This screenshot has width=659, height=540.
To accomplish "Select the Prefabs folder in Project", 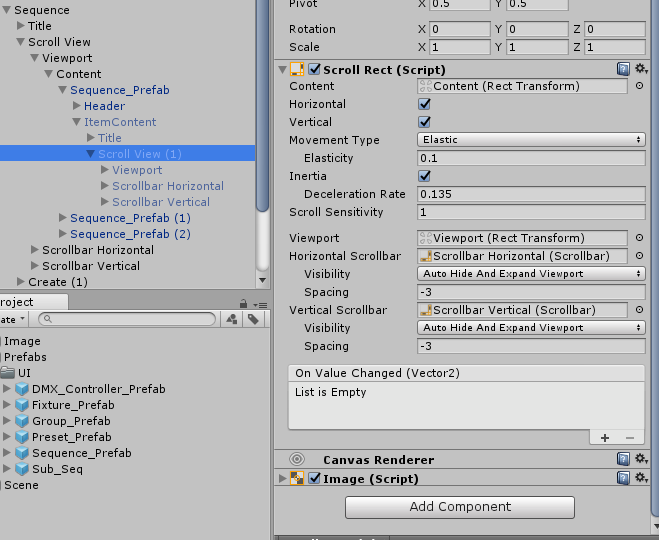I will pos(25,357).
